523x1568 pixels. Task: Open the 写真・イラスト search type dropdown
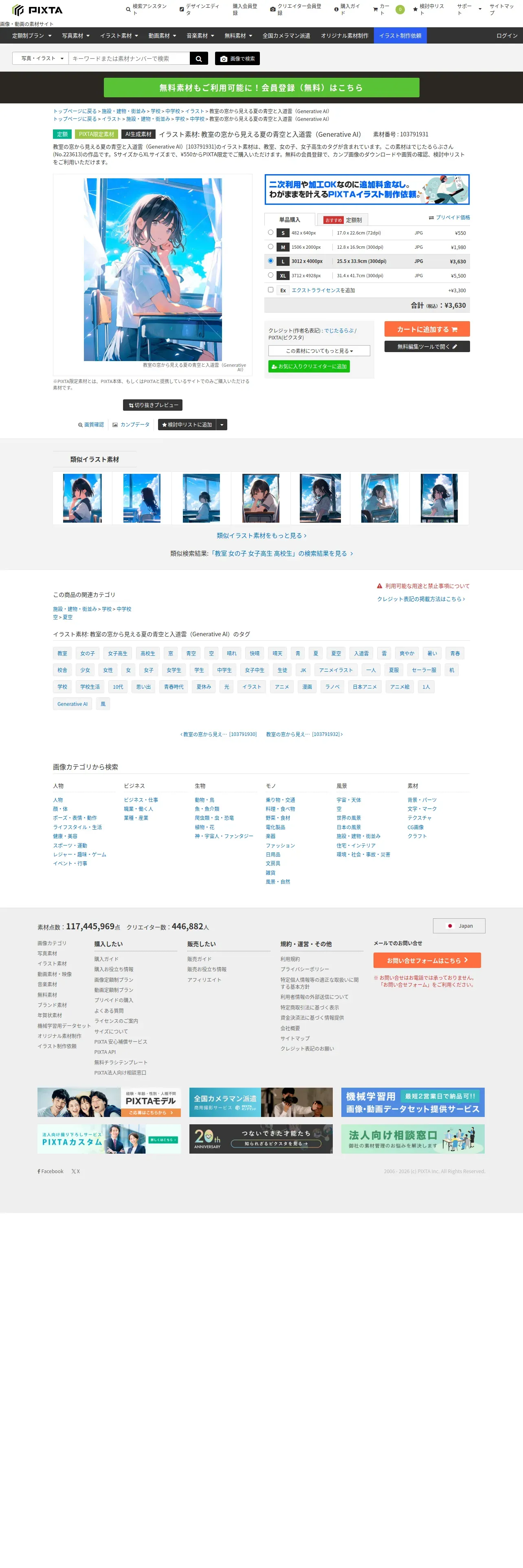(x=41, y=59)
